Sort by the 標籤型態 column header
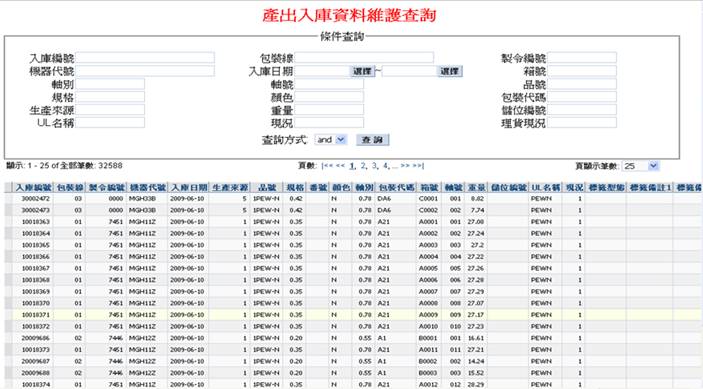Image resolution: width=703 pixels, height=389 pixels. [x=606, y=187]
